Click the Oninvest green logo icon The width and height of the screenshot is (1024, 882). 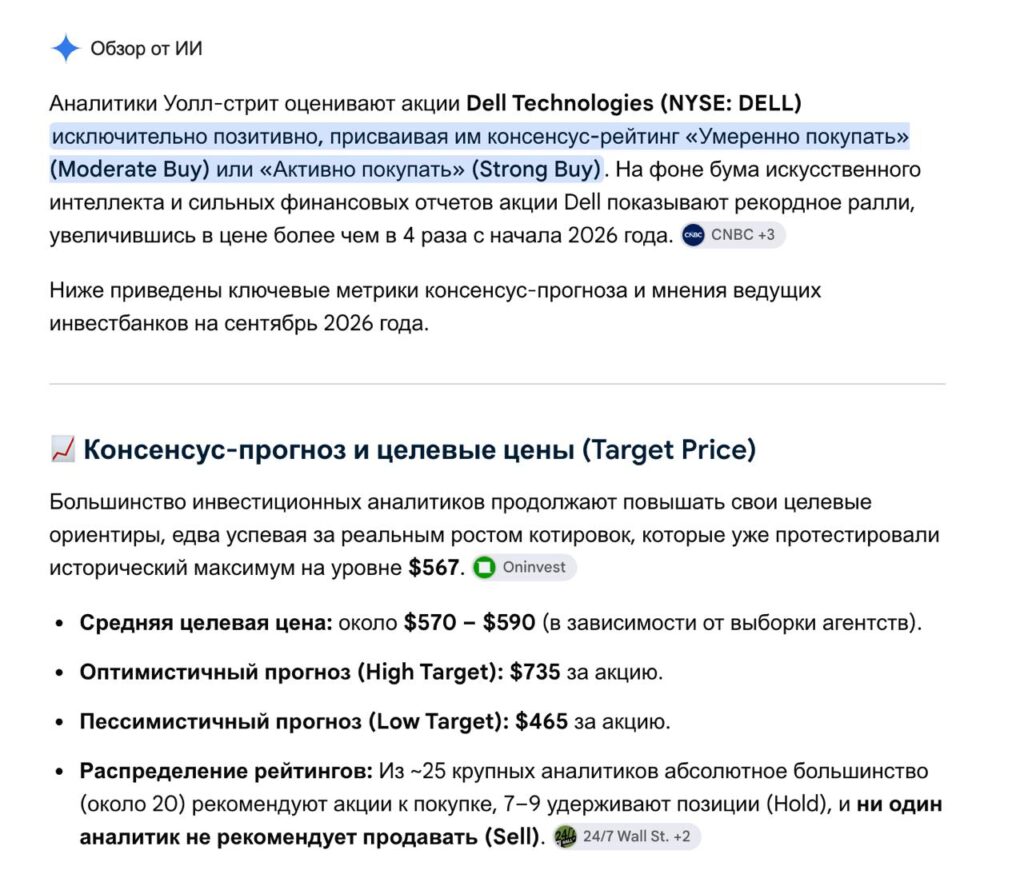(x=484, y=567)
